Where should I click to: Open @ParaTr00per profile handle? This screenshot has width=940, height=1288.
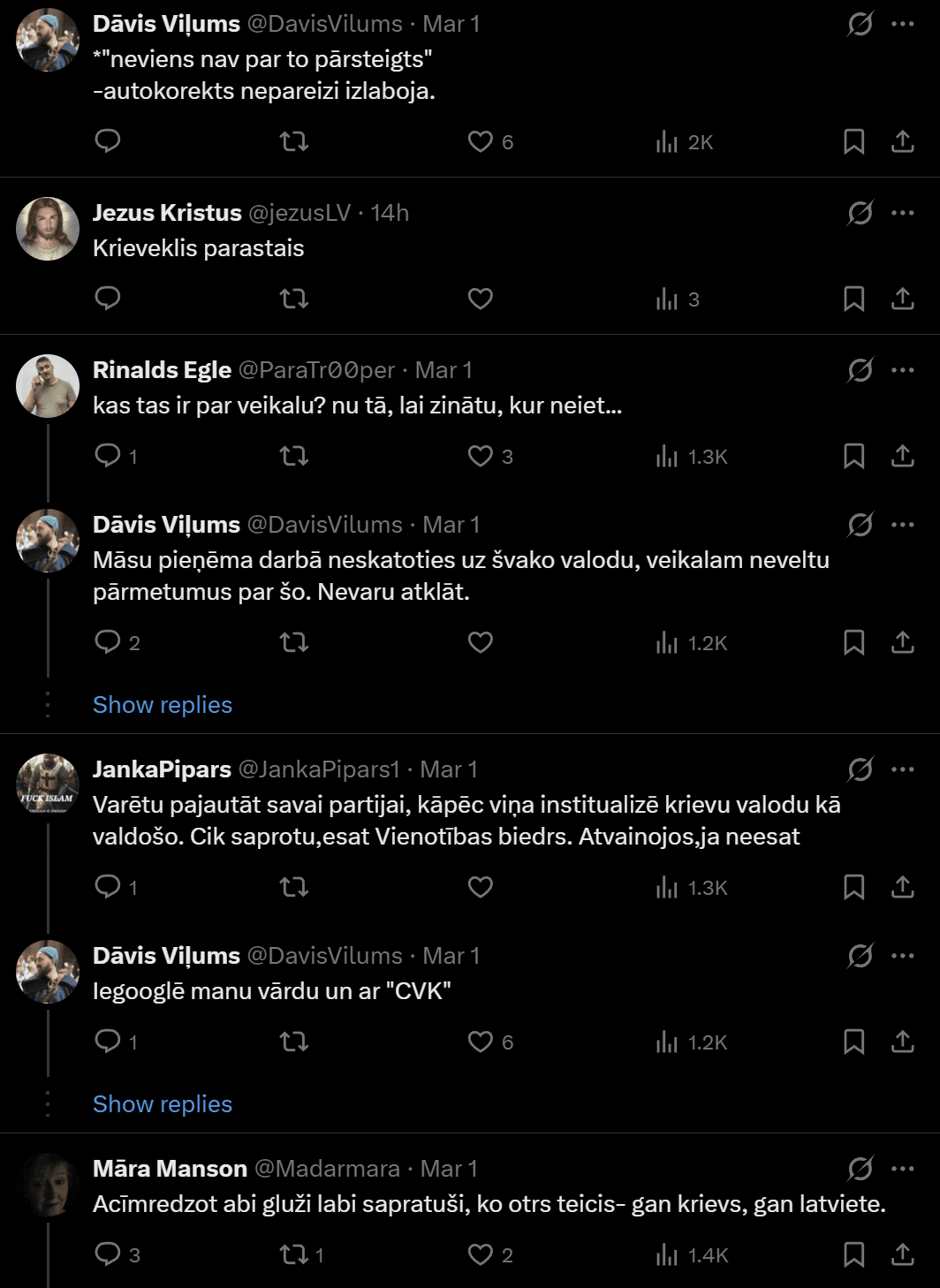(x=316, y=370)
